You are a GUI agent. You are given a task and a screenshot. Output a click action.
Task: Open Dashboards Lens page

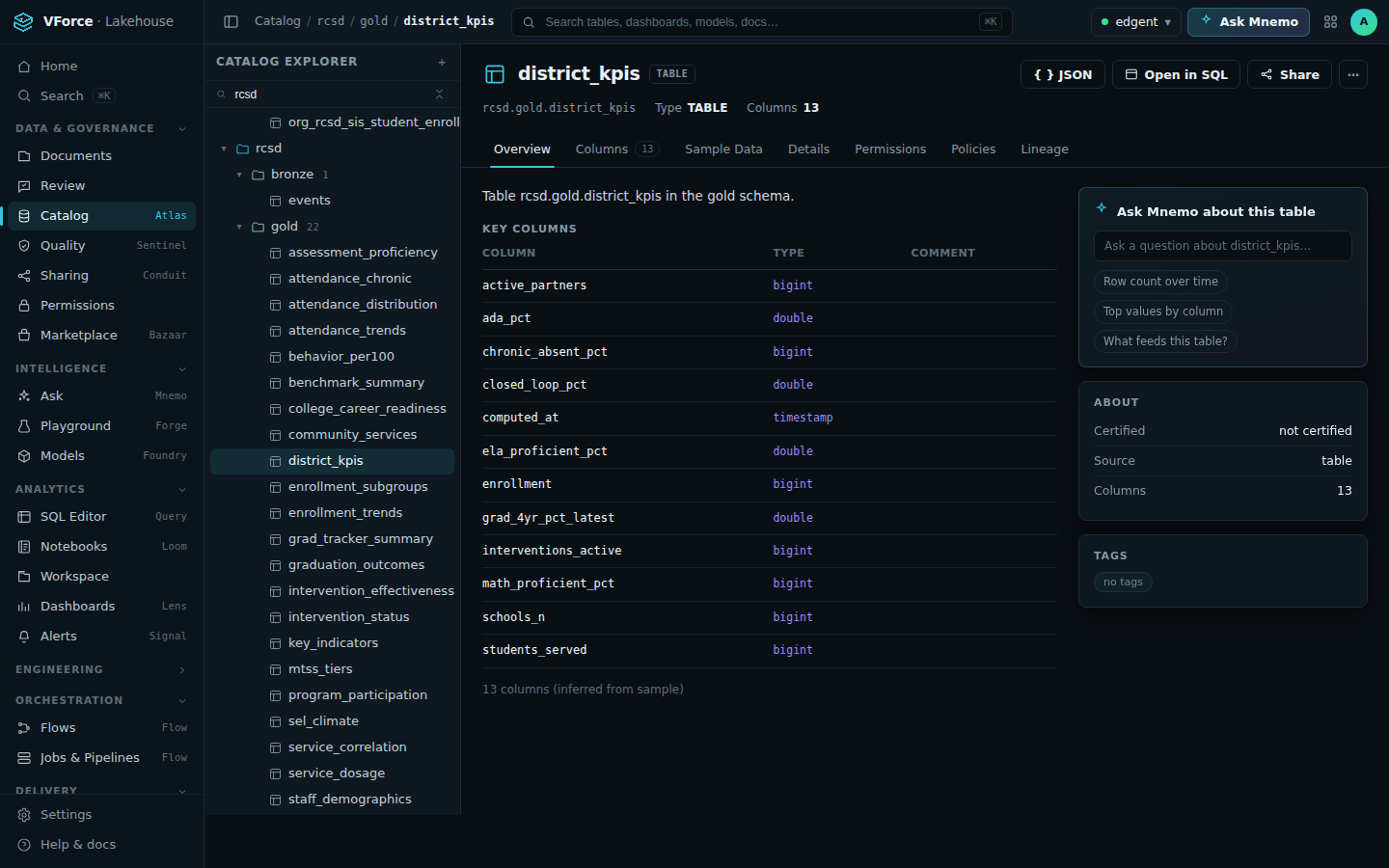pyautogui.click(x=102, y=606)
